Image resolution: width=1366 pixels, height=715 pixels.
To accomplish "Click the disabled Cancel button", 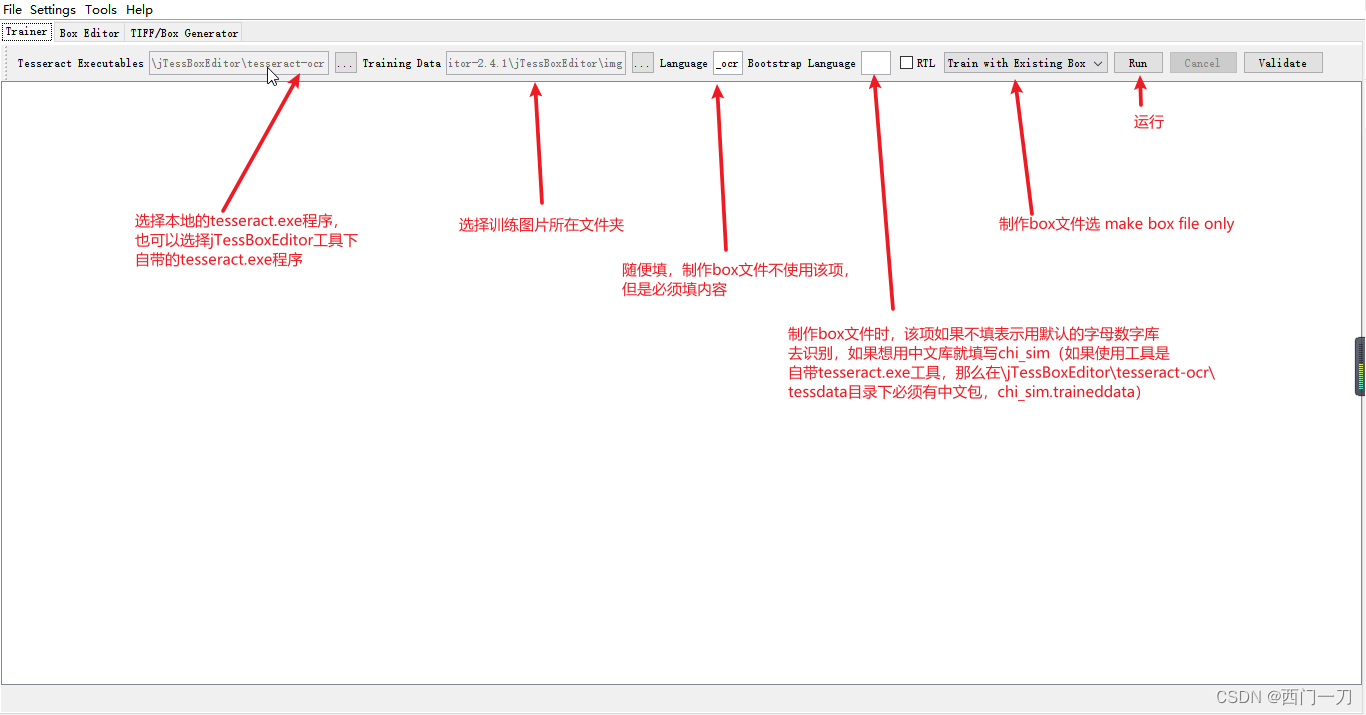I will (x=1202, y=62).
